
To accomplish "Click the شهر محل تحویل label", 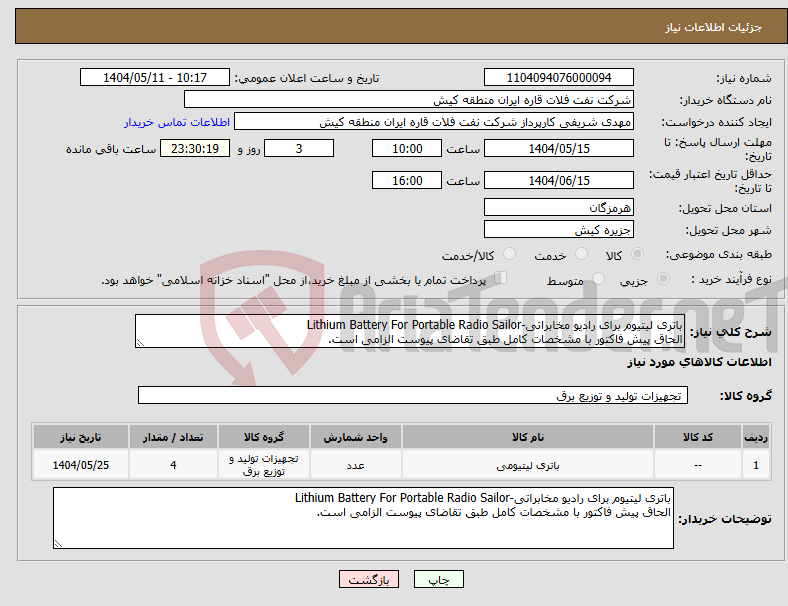I will (x=729, y=230).
